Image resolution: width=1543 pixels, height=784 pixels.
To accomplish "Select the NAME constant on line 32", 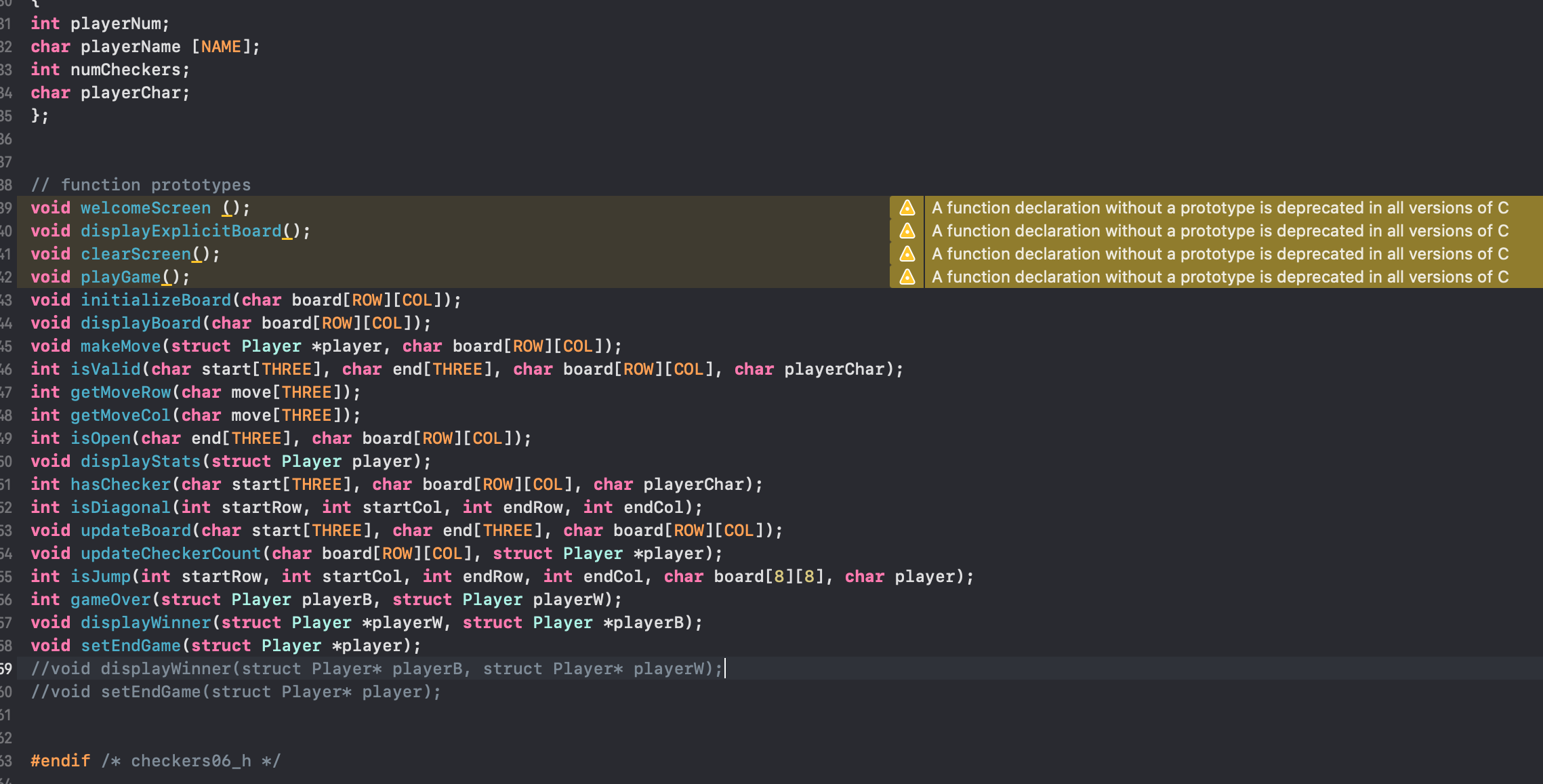I will (221, 46).
